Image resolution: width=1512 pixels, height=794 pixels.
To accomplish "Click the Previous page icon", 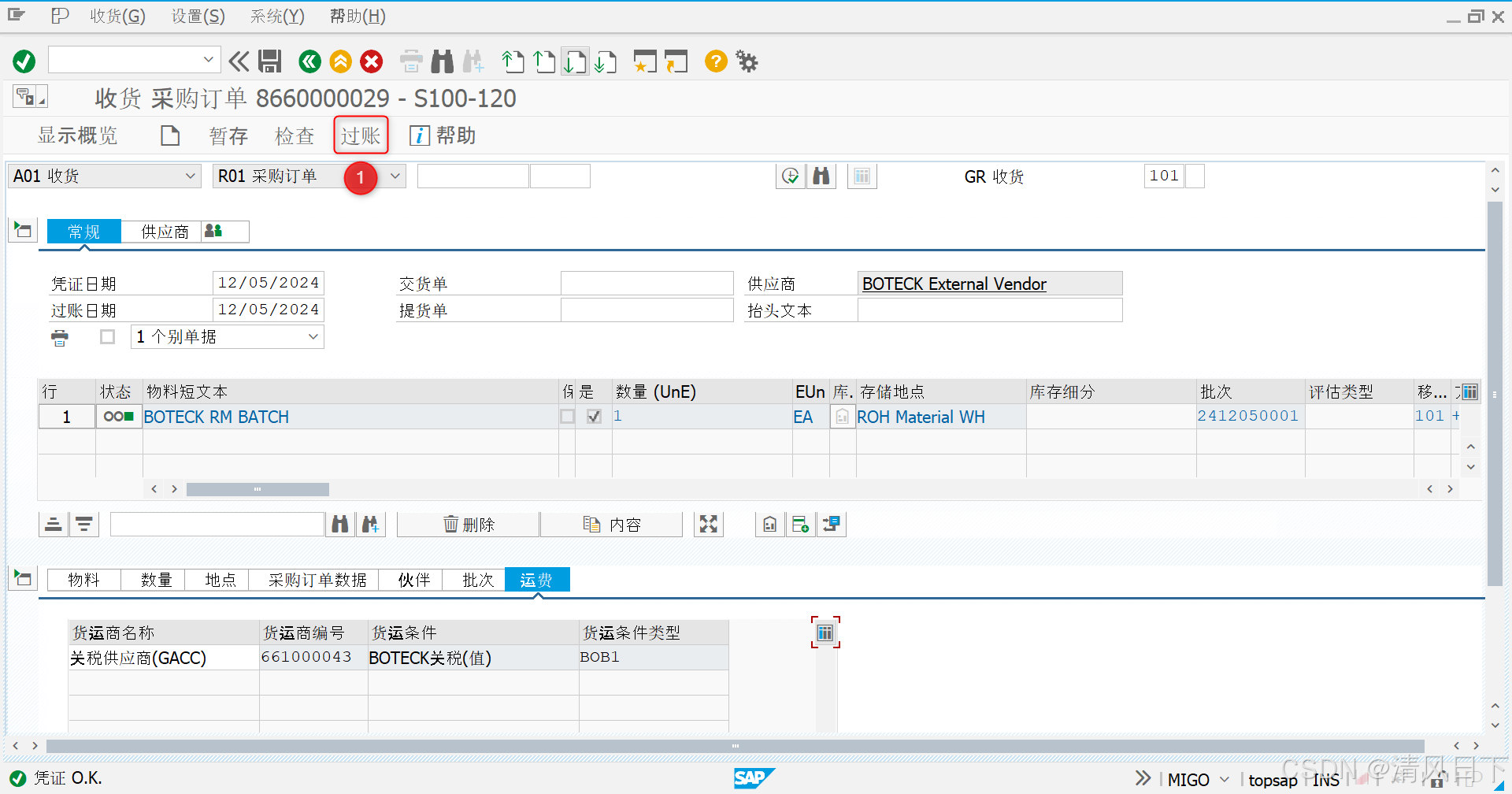I will (544, 61).
